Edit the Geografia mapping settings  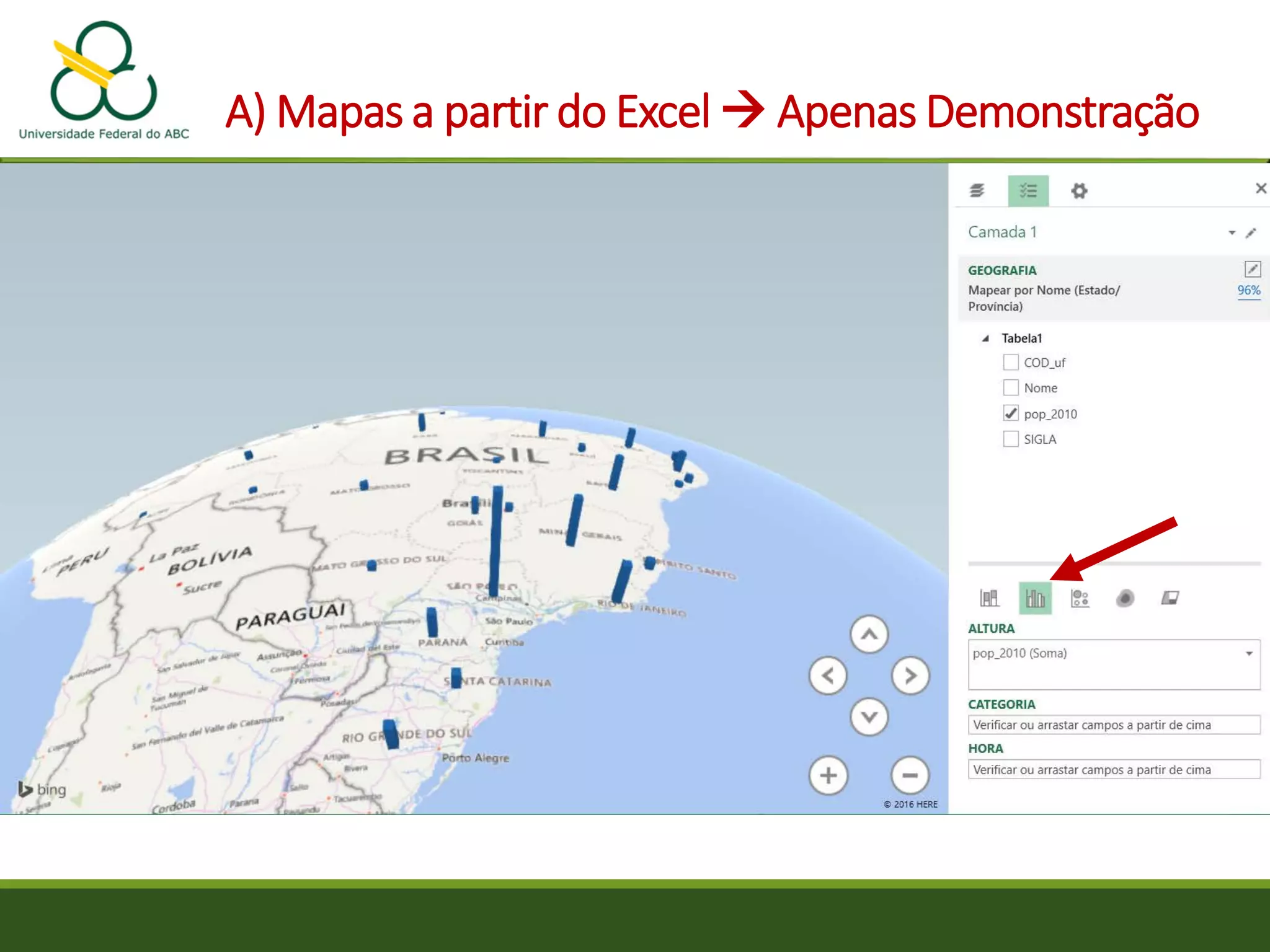point(1253,269)
